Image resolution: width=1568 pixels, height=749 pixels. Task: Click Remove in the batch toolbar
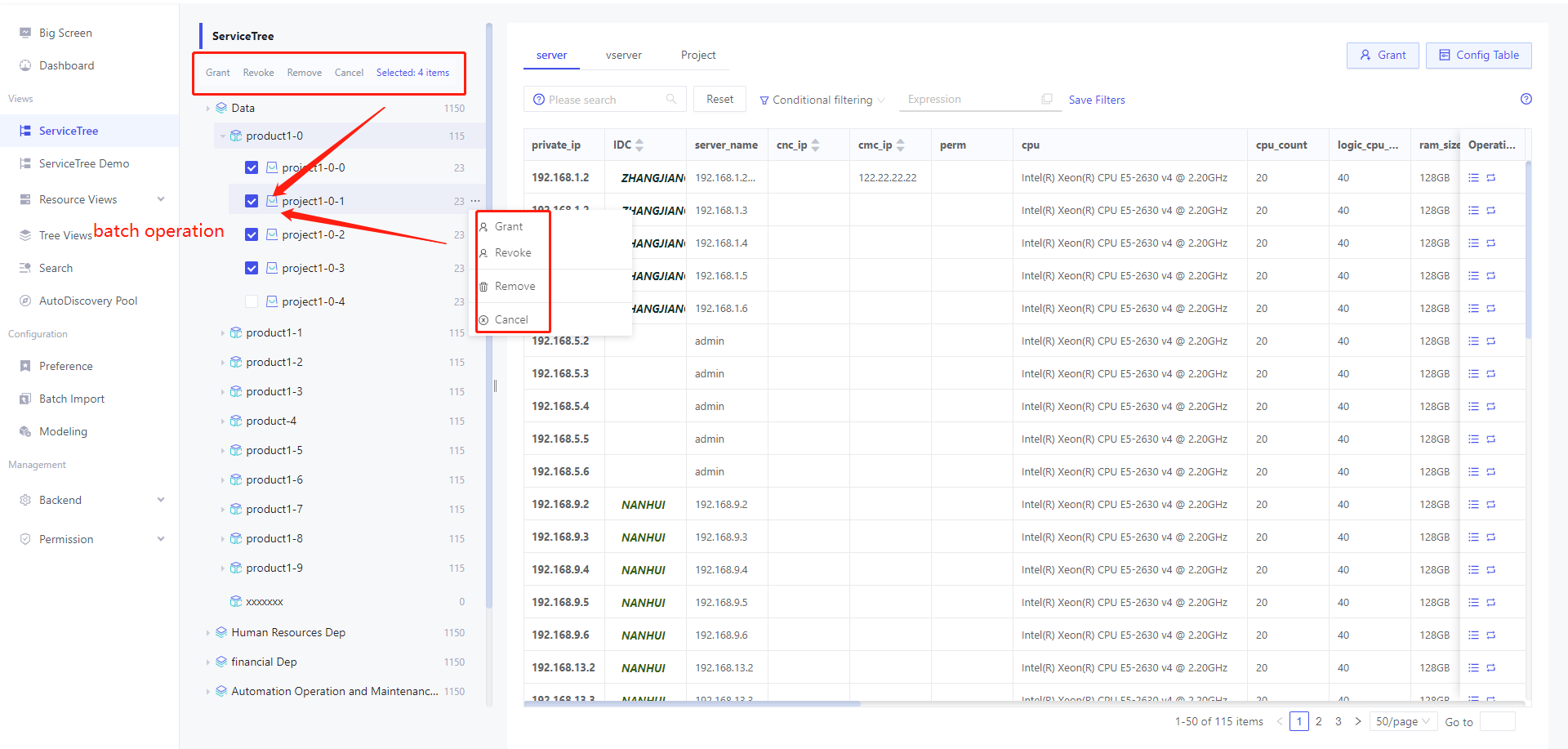(304, 73)
